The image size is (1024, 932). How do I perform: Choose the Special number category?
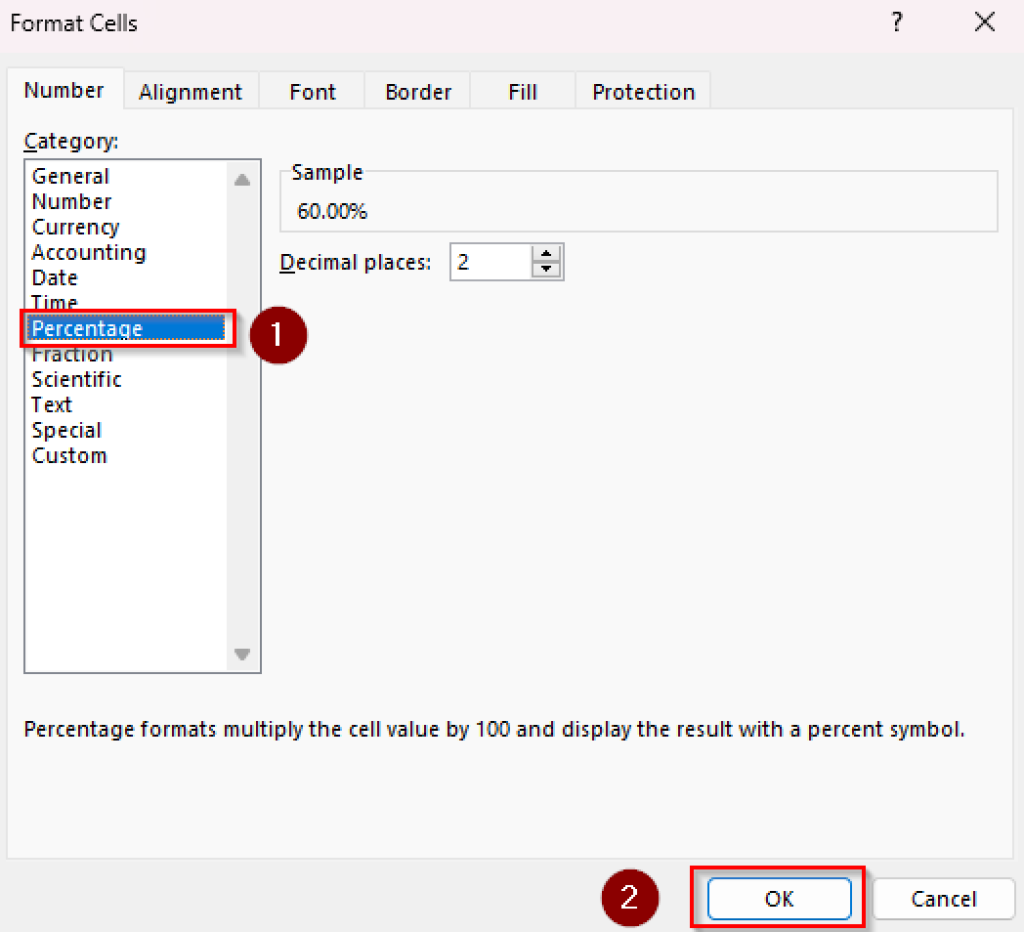[x=66, y=430]
